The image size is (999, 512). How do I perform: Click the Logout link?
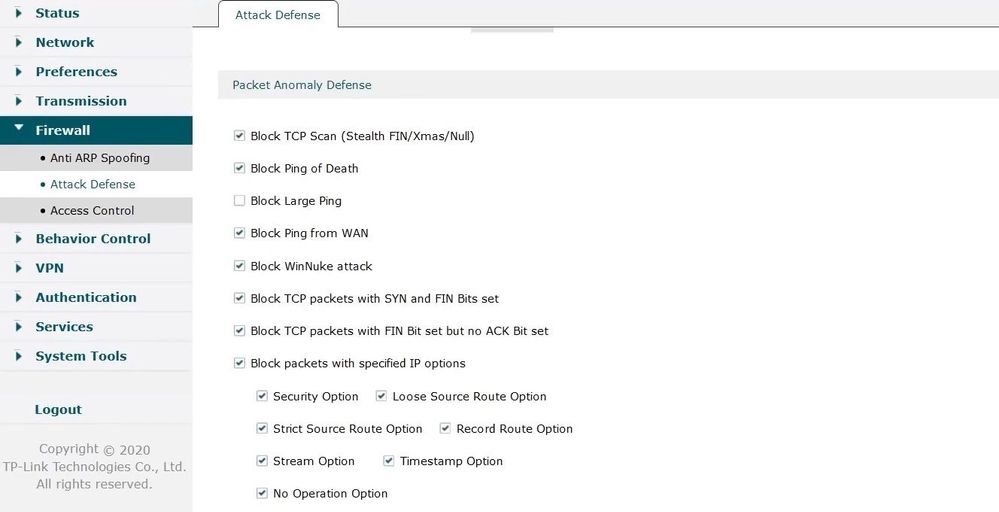click(x=58, y=410)
